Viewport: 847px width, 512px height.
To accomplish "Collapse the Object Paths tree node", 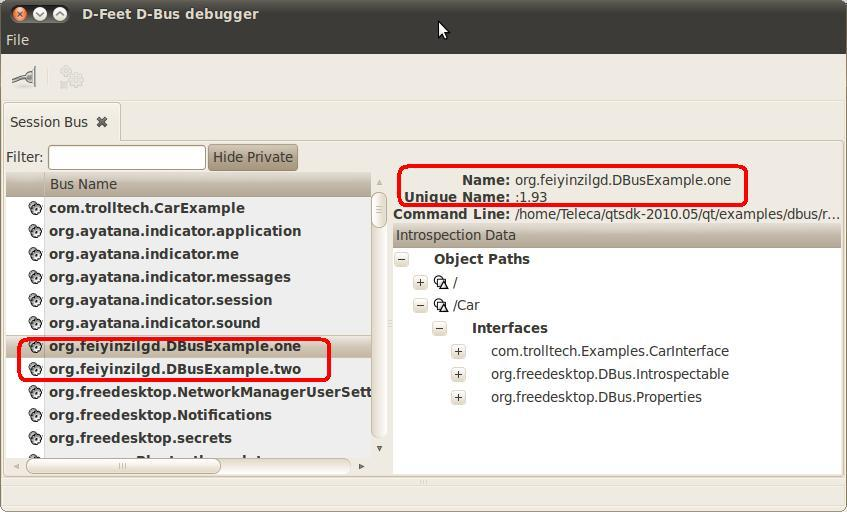I will [x=401, y=259].
